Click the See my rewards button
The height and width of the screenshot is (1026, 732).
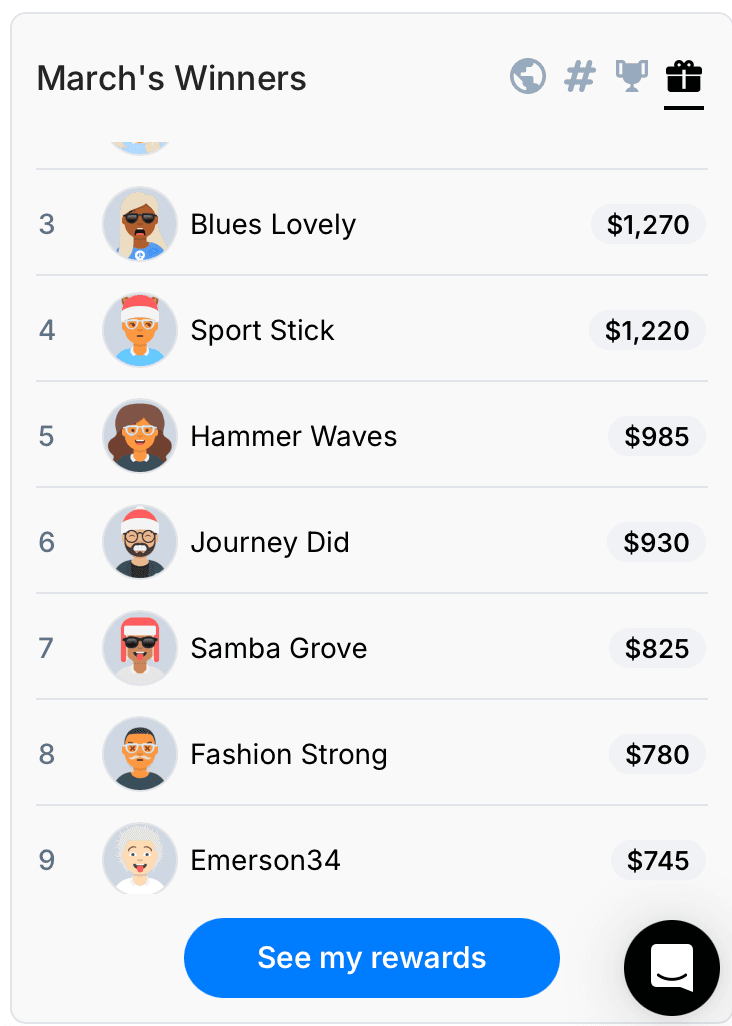371,957
